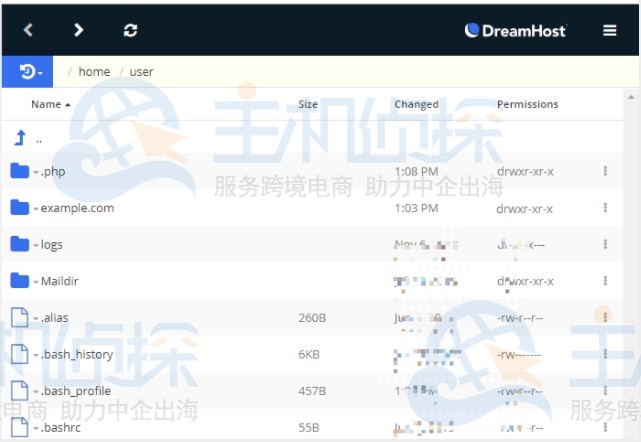
Task: Click the .bash_profile file name
Action: pyautogui.click(x=76, y=391)
